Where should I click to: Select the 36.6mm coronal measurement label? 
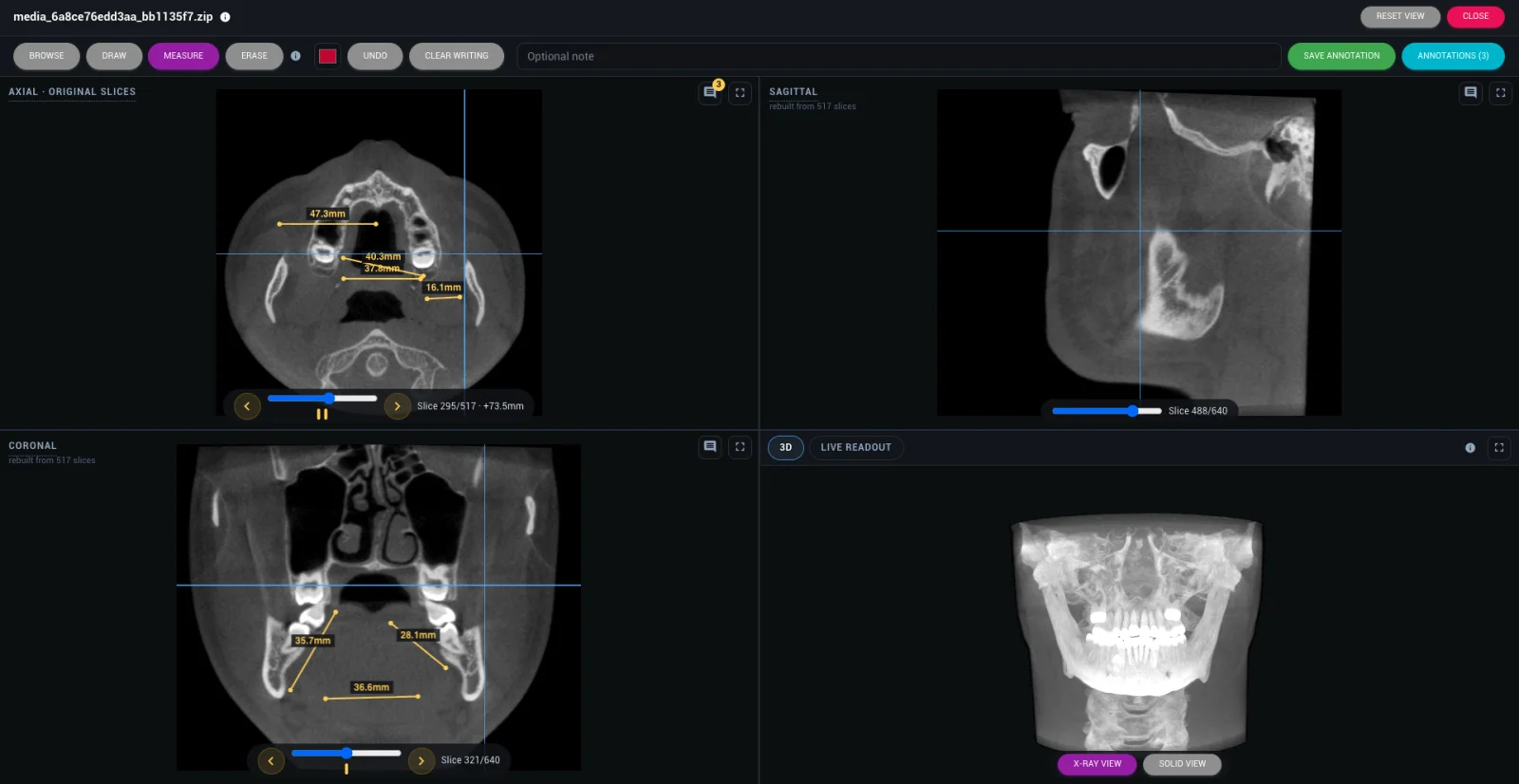click(371, 687)
